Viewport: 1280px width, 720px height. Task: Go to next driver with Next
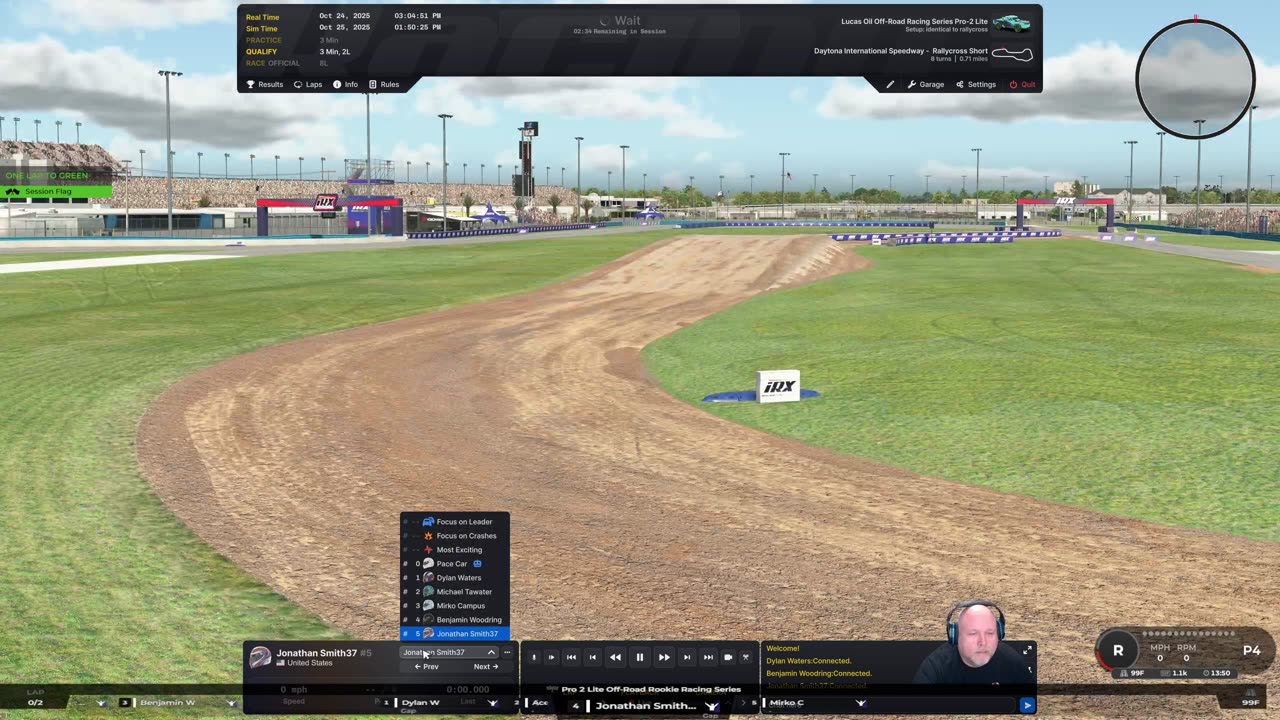coord(485,666)
